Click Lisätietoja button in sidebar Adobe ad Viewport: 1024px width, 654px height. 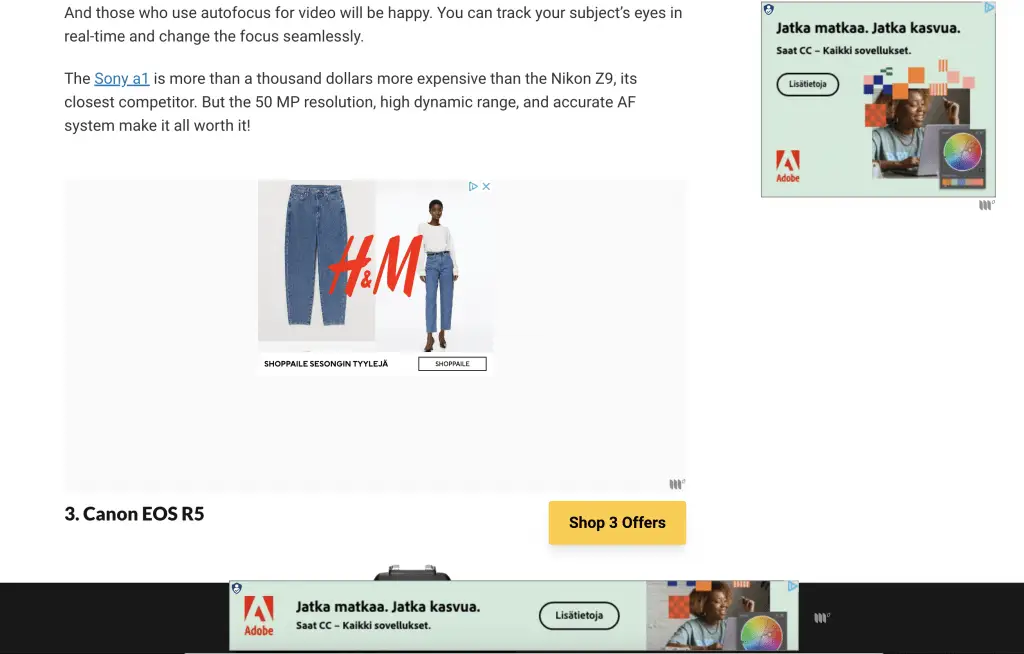tap(808, 84)
